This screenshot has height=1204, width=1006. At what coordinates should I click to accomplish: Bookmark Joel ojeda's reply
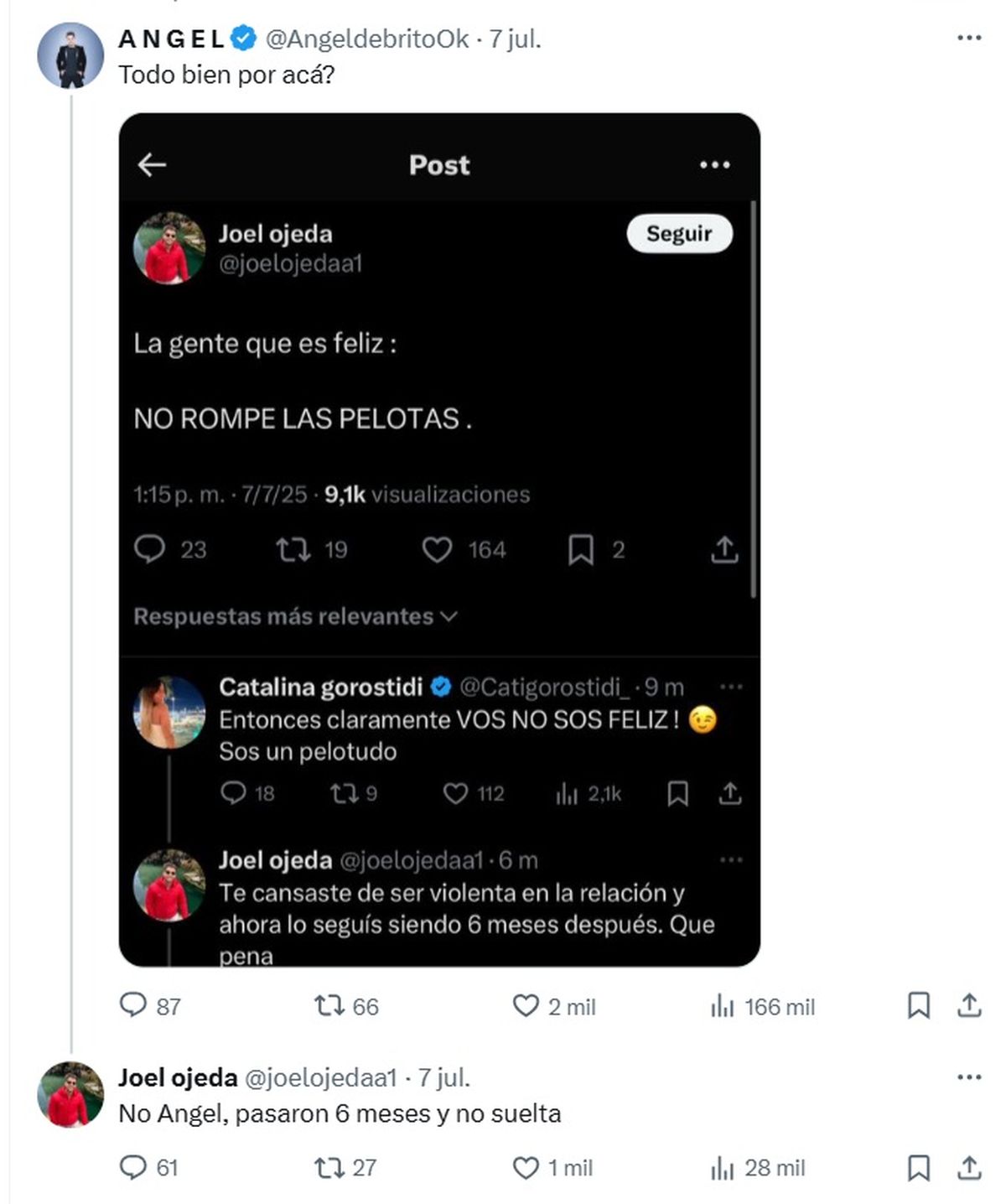919,1167
